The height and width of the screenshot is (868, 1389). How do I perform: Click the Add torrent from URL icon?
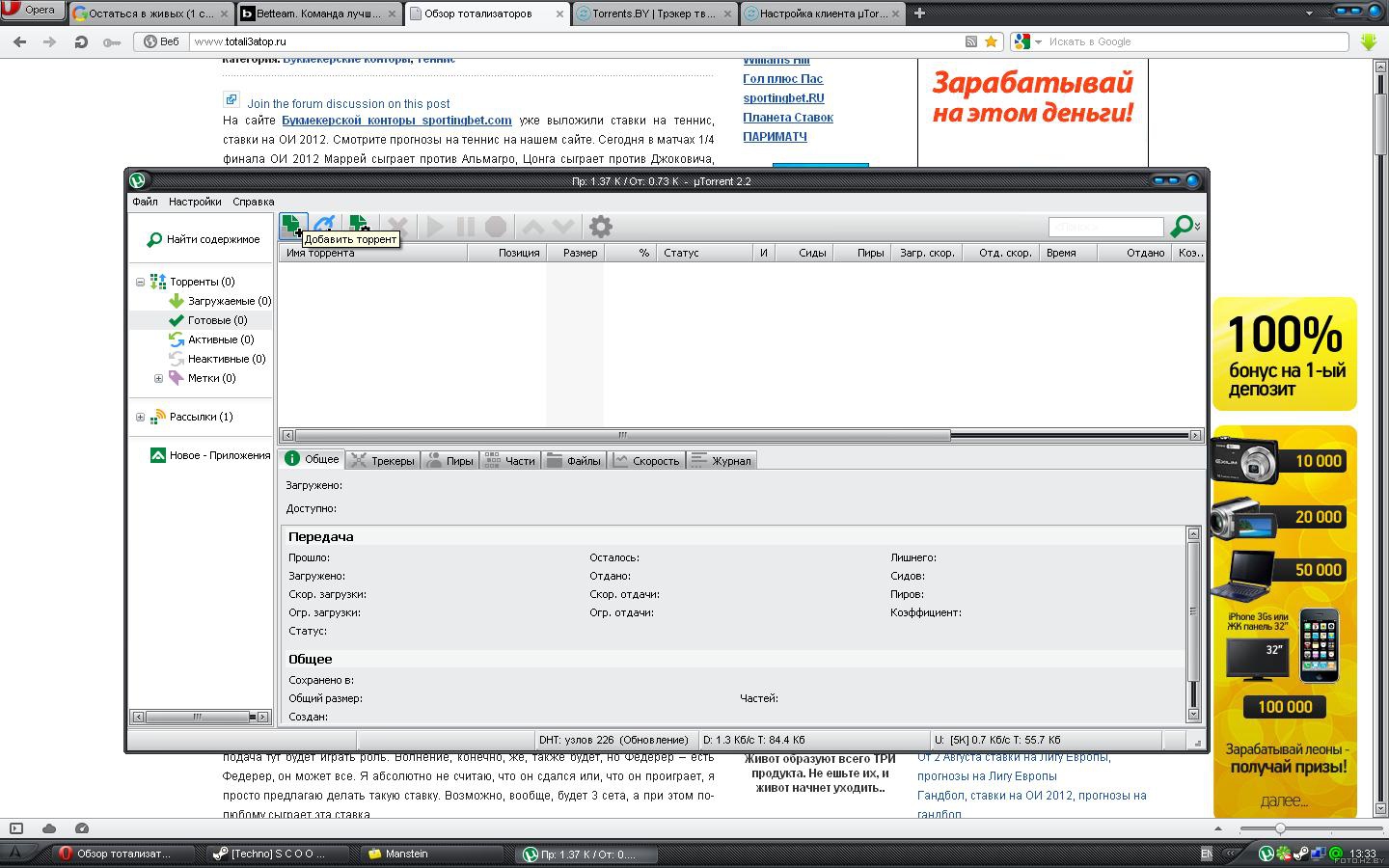click(x=325, y=227)
